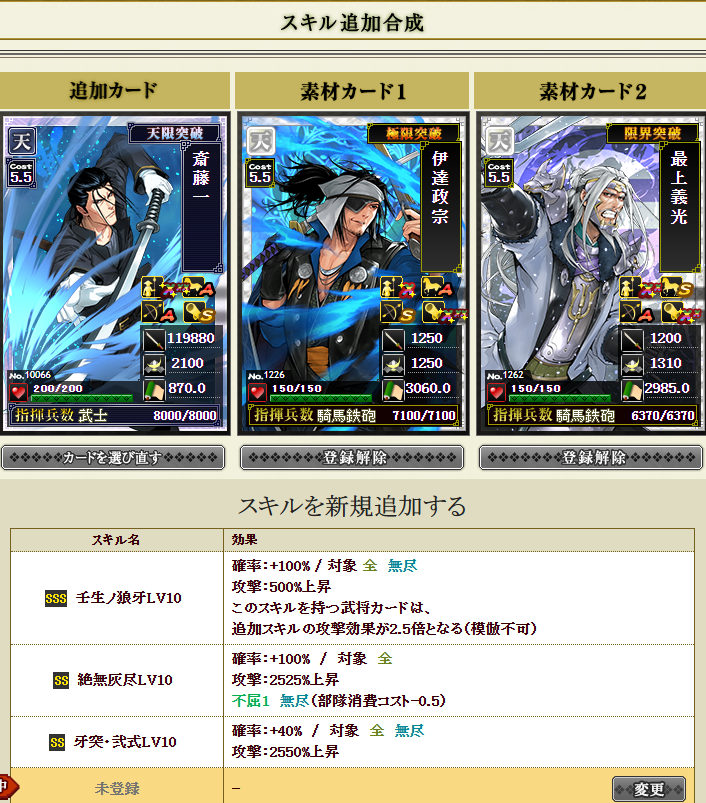Click the scroll strategy icon on 最上義光 card
The image size is (706, 803).
point(632,390)
